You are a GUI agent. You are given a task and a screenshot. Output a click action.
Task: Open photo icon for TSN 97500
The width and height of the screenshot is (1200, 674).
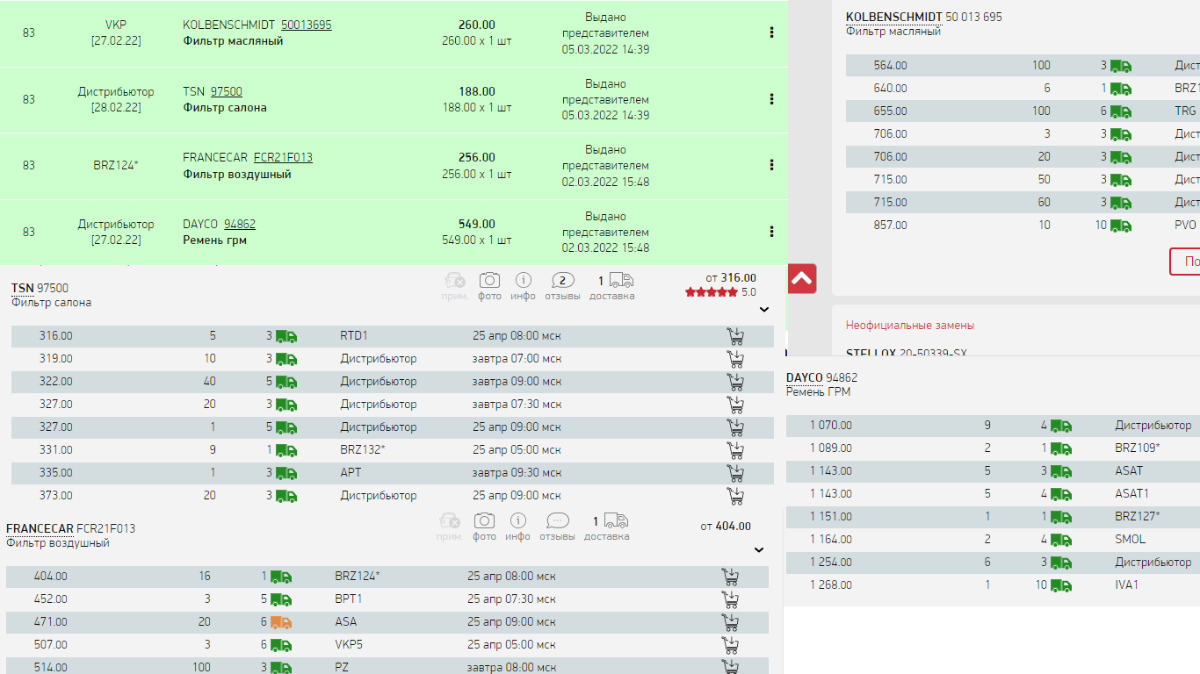pos(489,281)
